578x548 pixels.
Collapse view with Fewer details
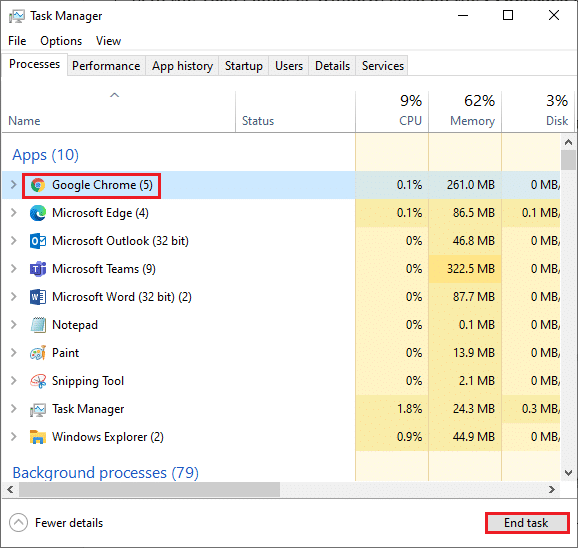click(56, 523)
